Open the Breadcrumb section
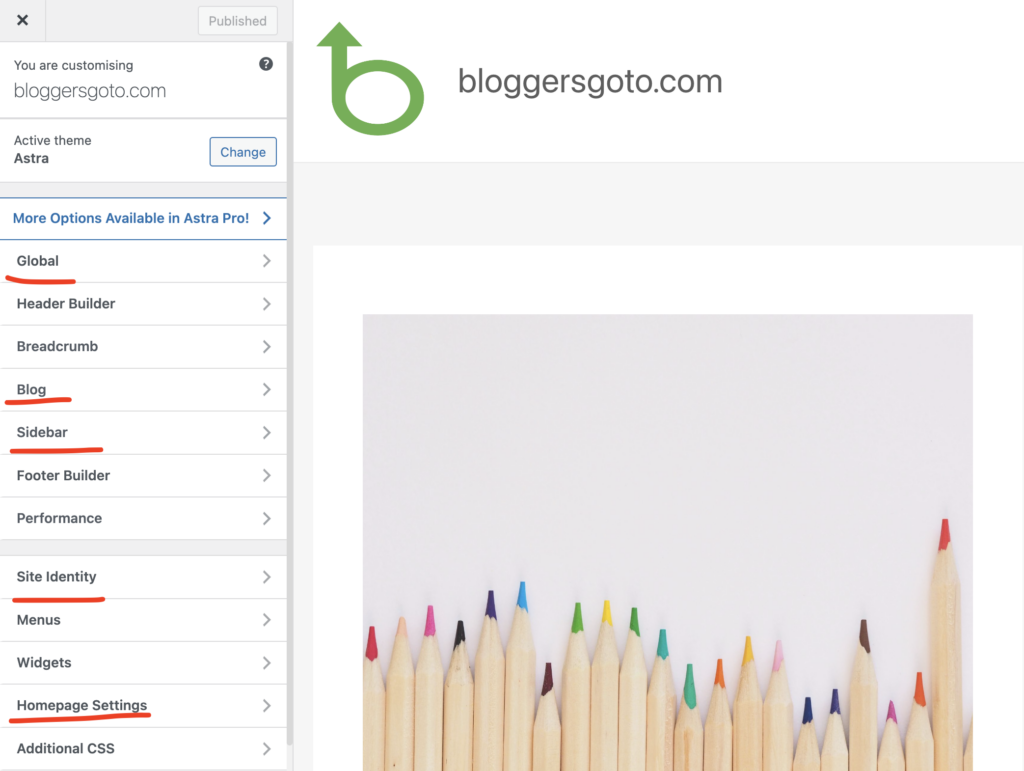 [143, 347]
